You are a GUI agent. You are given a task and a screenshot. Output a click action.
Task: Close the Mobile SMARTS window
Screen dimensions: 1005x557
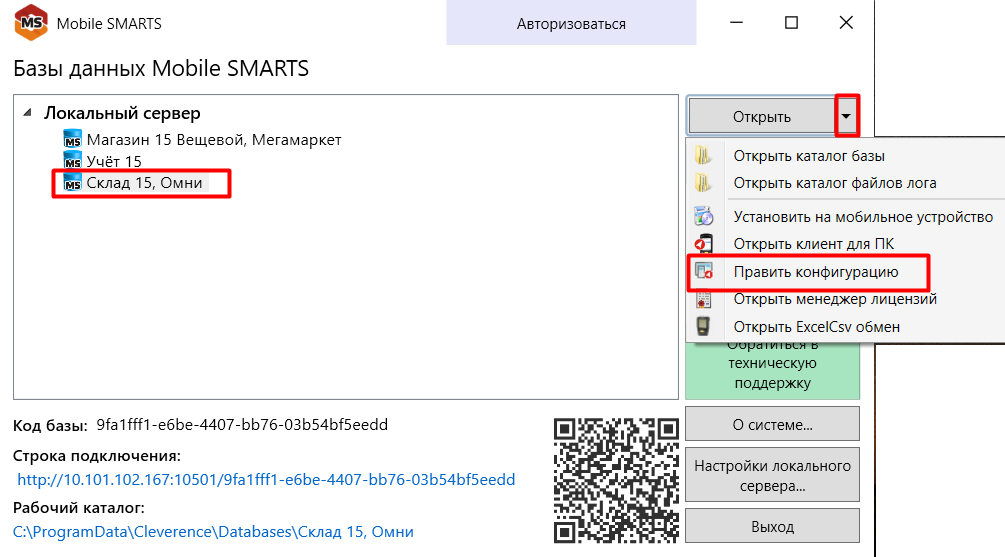pyautogui.click(x=846, y=22)
